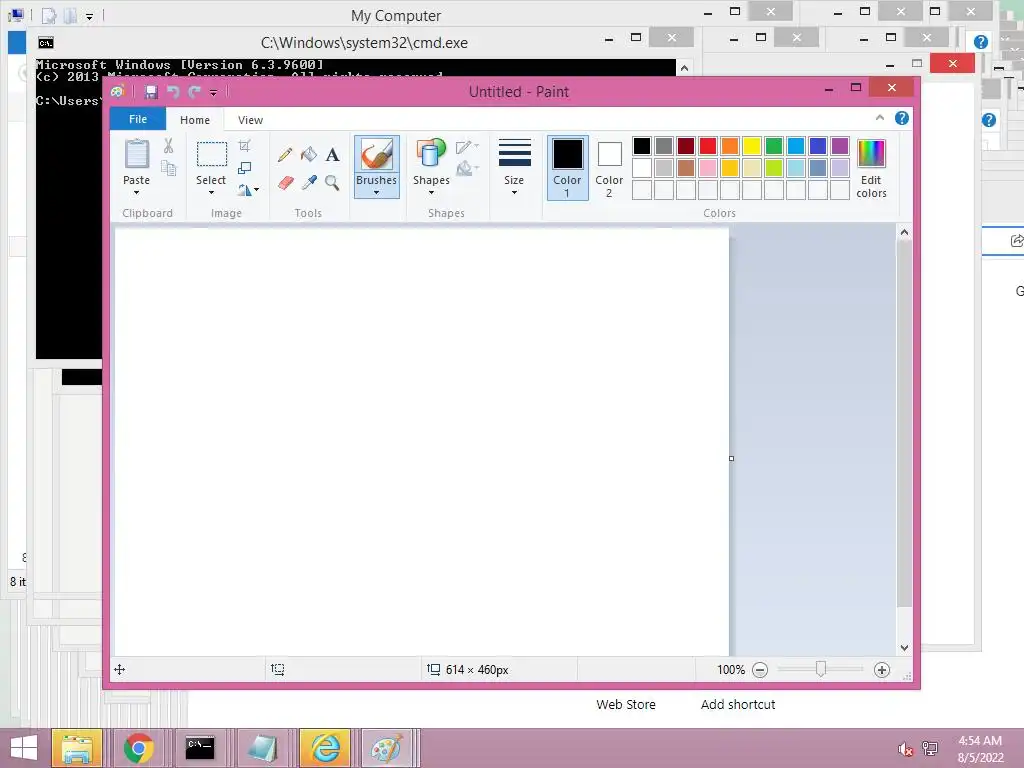Click the Paste clipboard icon

click(136, 154)
